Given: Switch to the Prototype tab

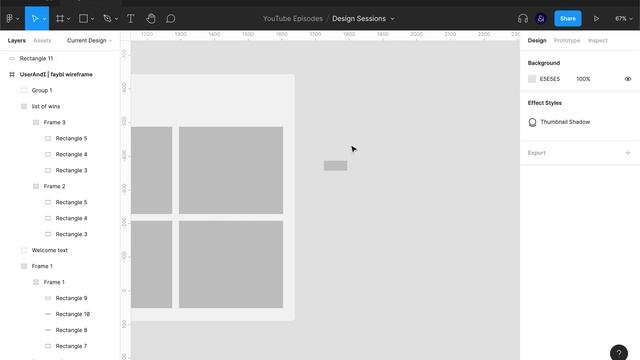Looking at the screenshot, I should tap(567, 40).
